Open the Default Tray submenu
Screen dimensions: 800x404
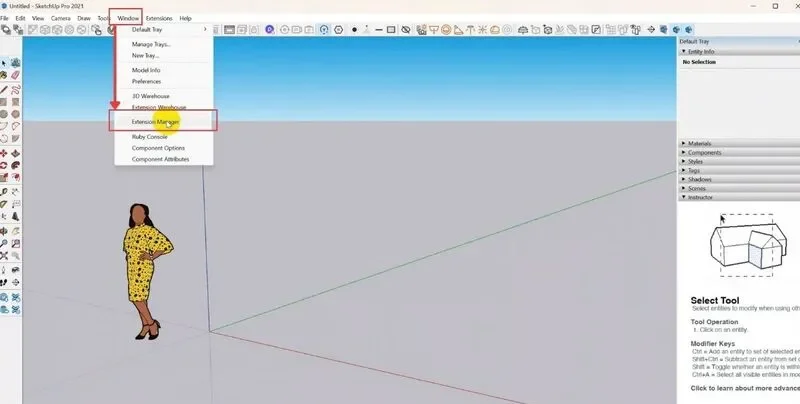pyautogui.click(x=164, y=30)
